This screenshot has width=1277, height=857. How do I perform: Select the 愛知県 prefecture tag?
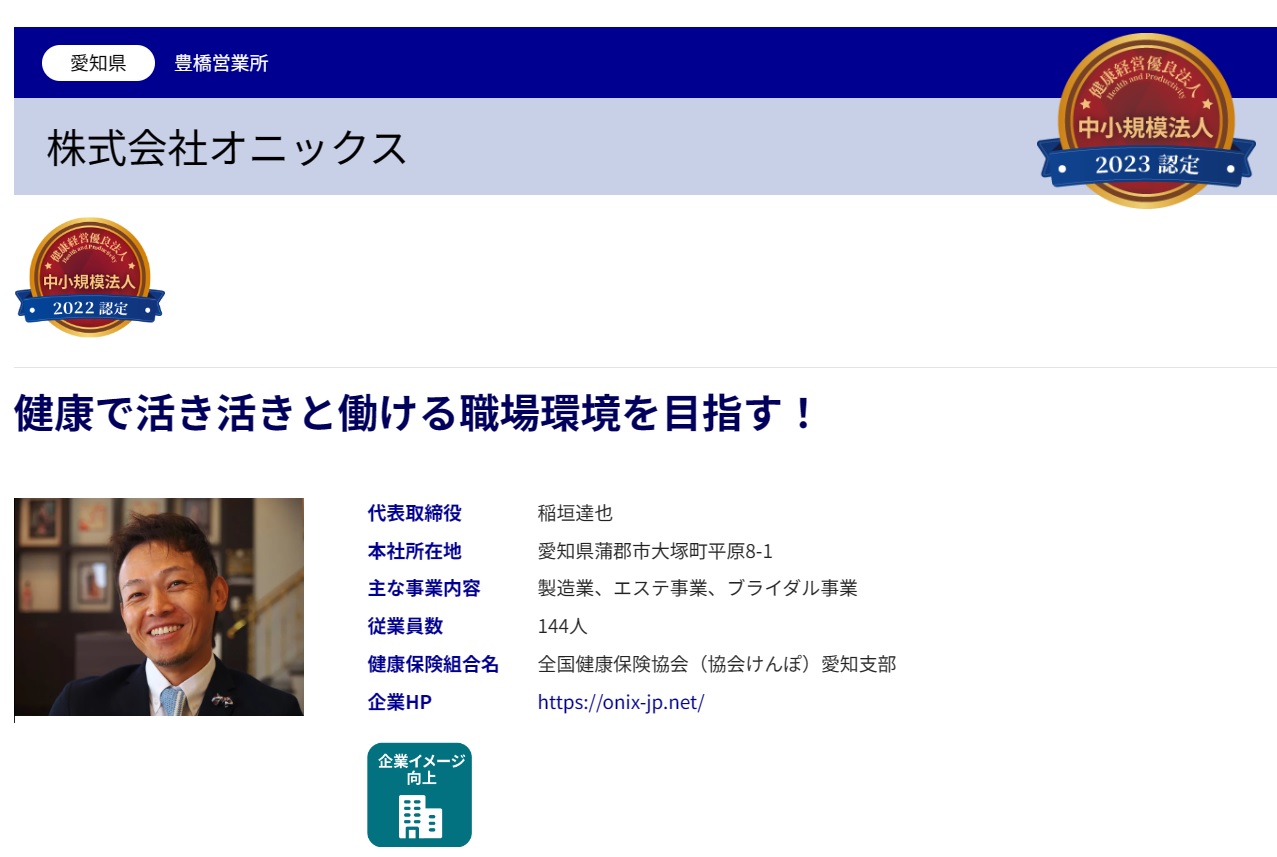pos(98,63)
